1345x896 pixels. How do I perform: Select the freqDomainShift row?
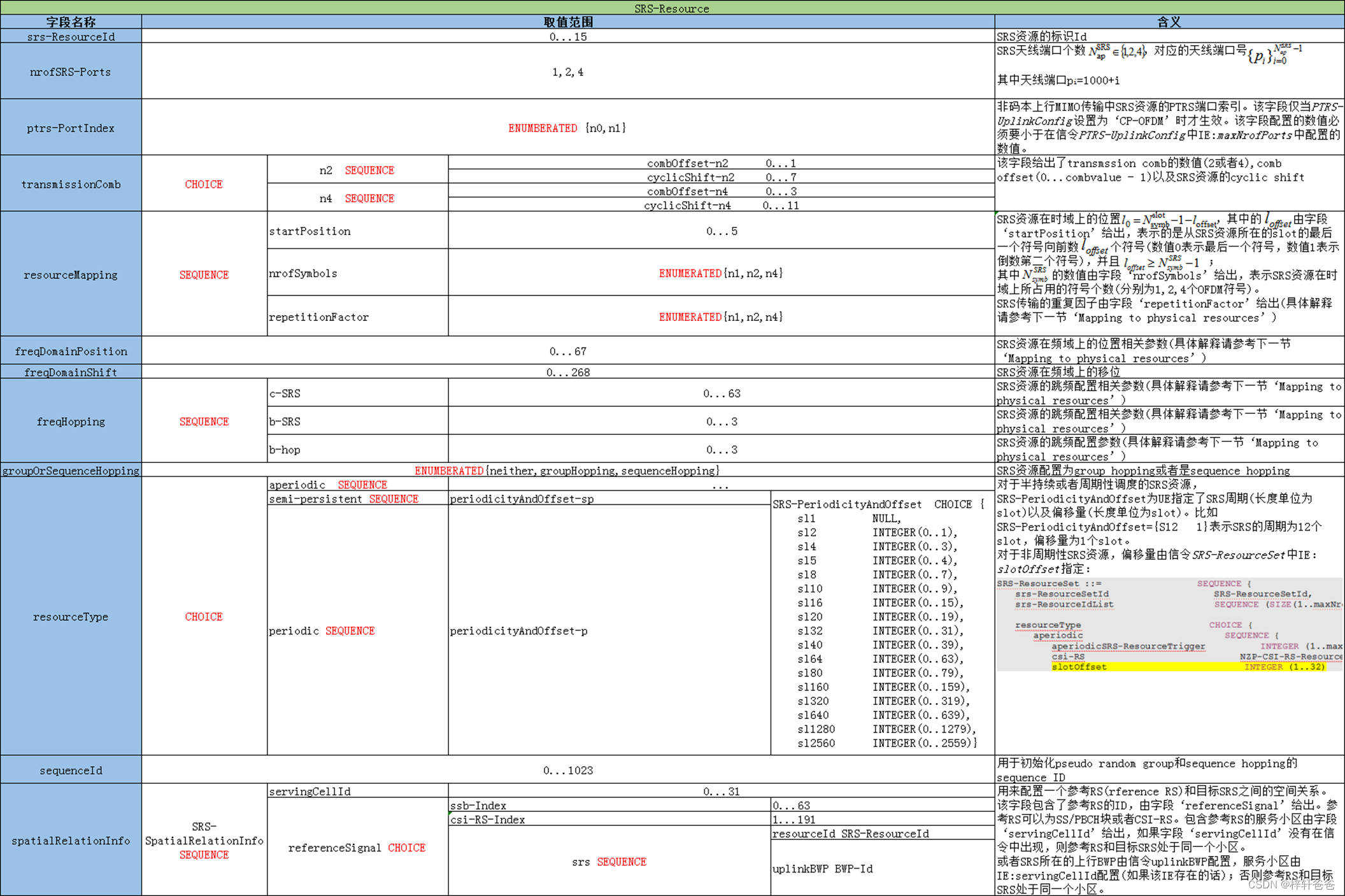coord(70,372)
